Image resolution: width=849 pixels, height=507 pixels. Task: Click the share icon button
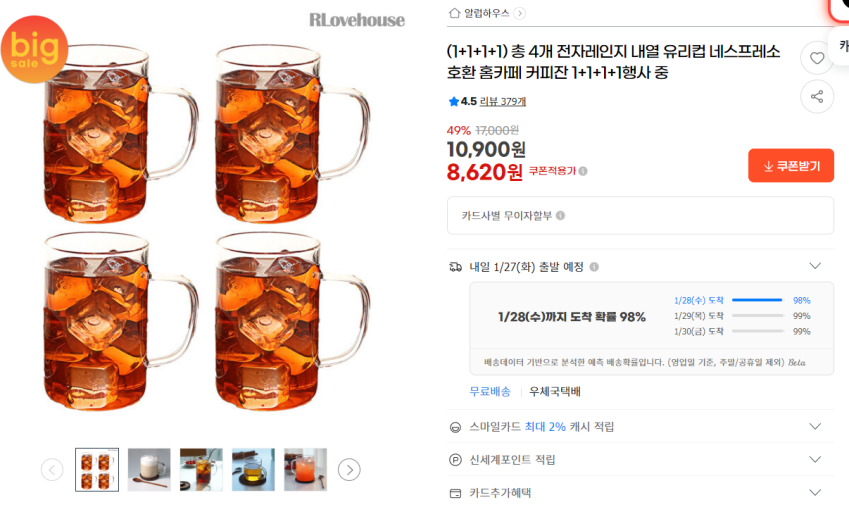coord(817,96)
